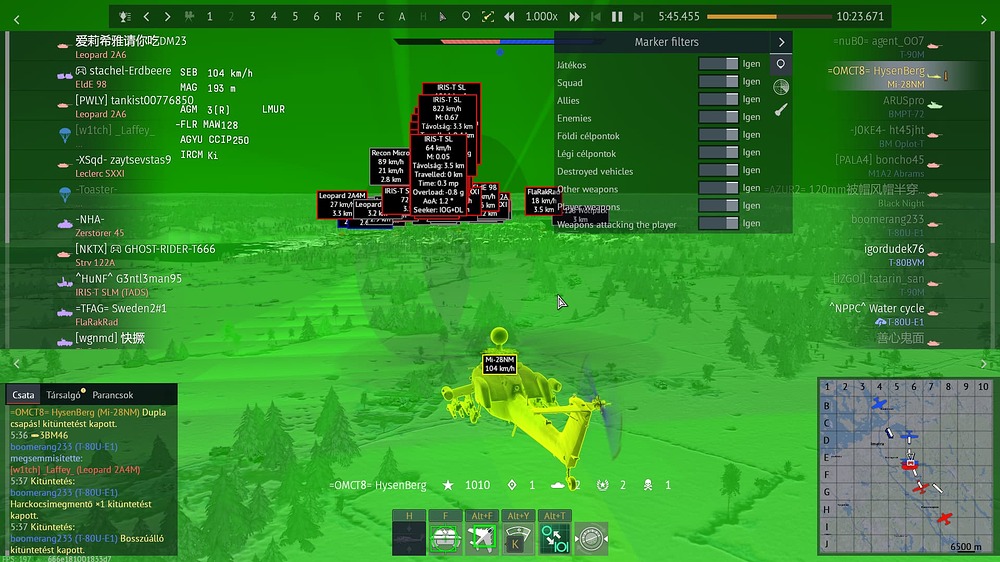The width and height of the screenshot is (1000, 562).
Task: Toggle the Földi célpontok filter
Action: point(718,135)
